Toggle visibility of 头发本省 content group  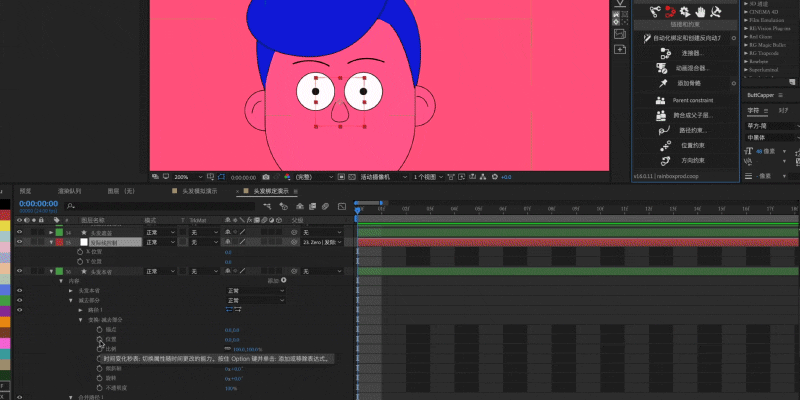click(20, 290)
